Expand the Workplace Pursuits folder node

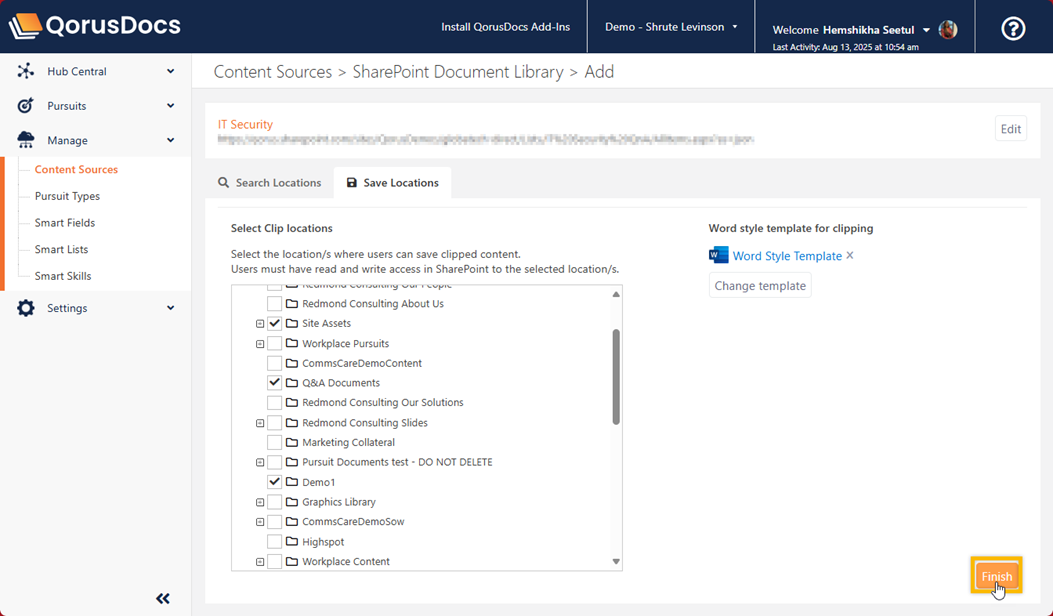[x=260, y=344]
